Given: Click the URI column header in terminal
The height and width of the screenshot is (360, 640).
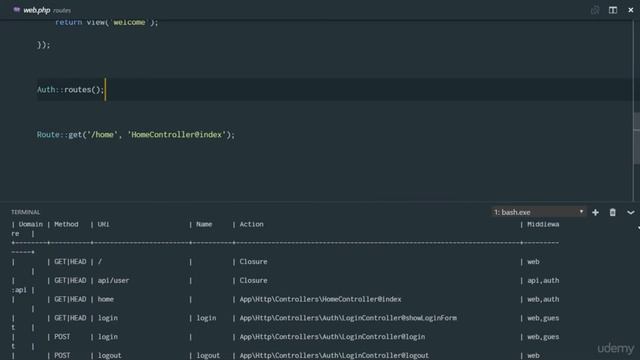Looking at the screenshot, I should (x=103, y=224).
